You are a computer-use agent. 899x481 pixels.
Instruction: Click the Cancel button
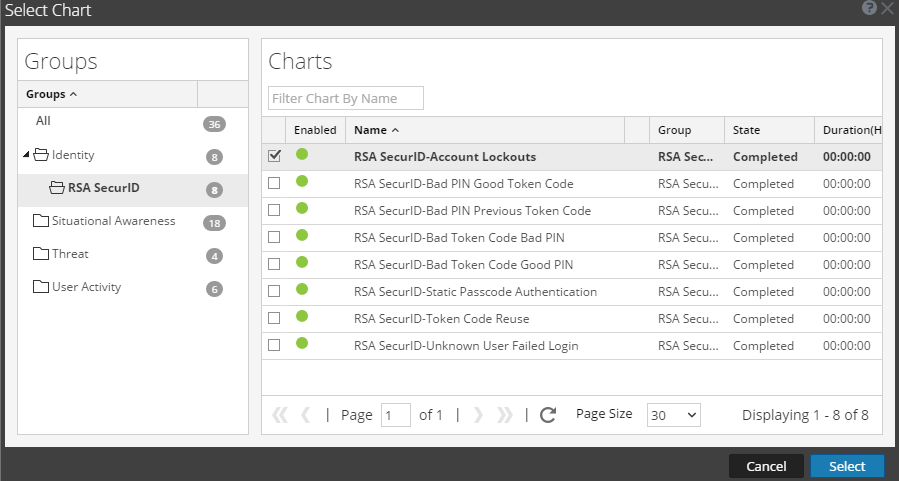(x=766, y=466)
